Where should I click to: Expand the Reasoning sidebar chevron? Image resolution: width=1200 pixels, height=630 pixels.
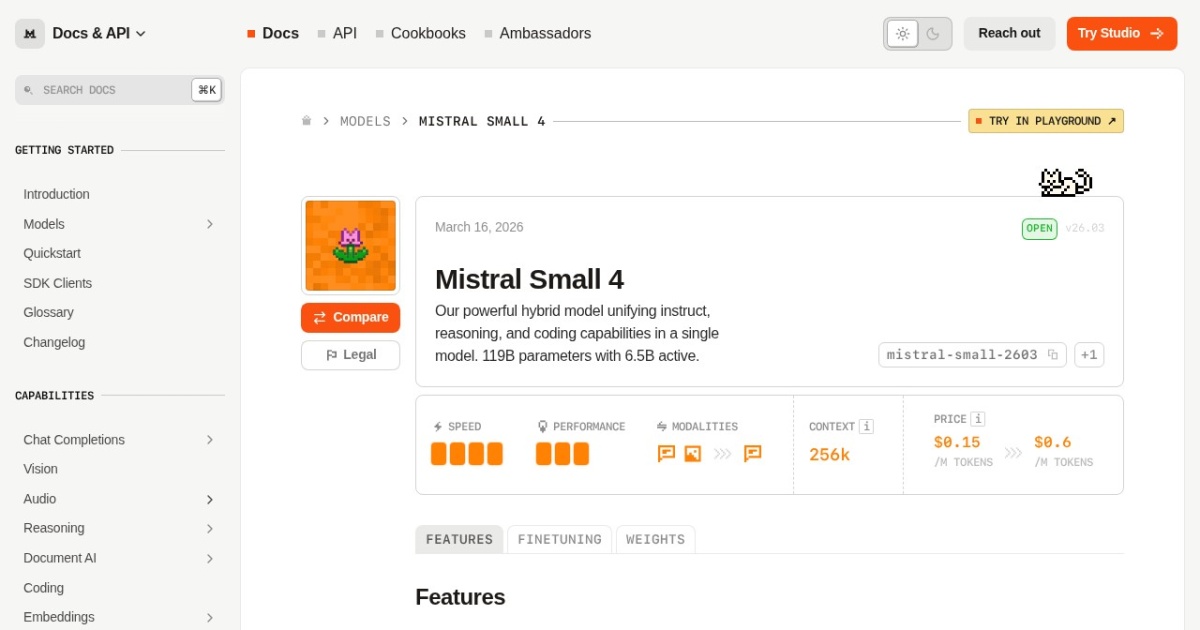[x=210, y=528]
